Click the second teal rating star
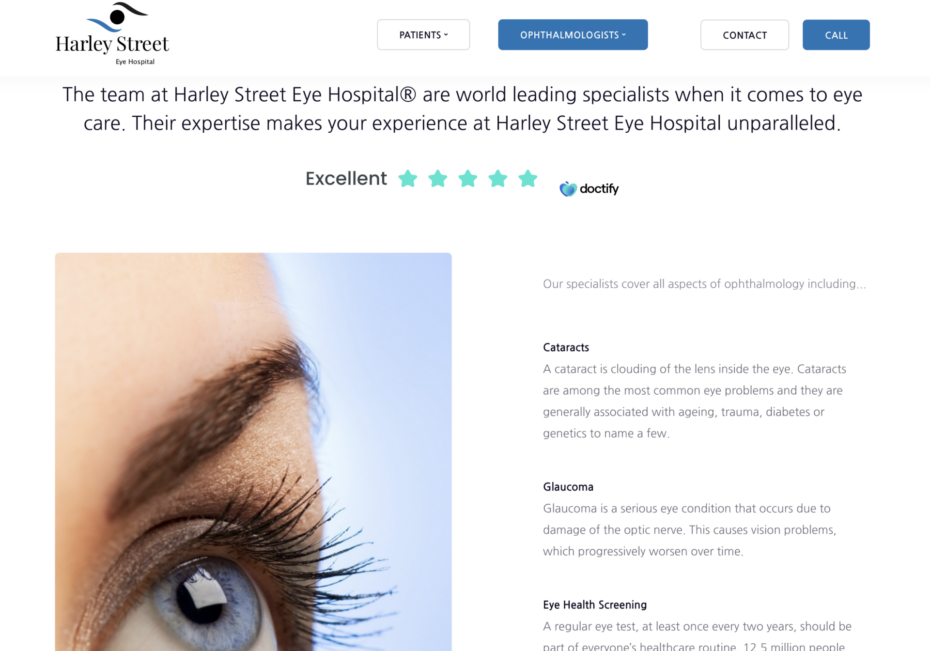 click(438, 178)
